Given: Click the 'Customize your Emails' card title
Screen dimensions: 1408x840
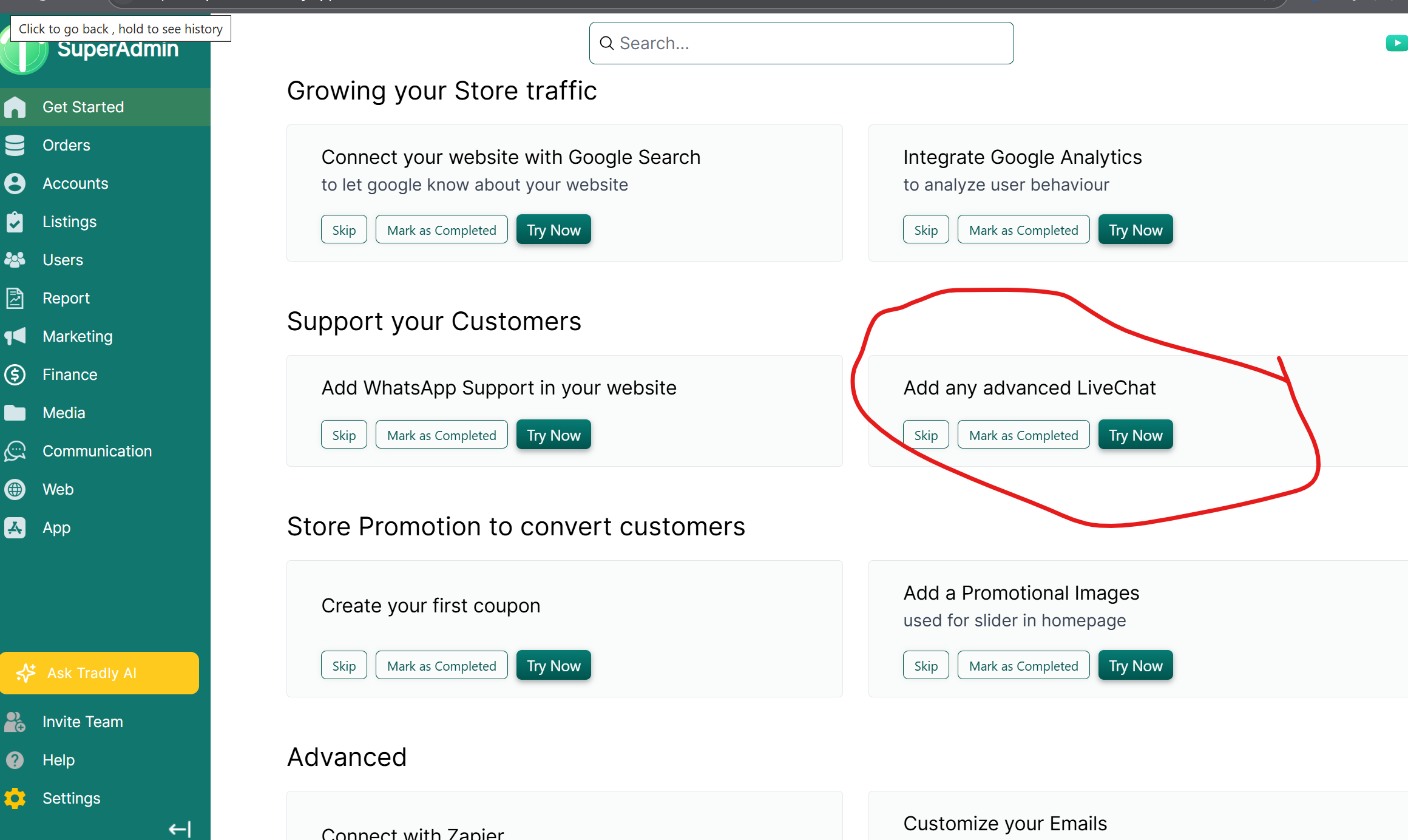Looking at the screenshot, I should pyautogui.click(x=1005, y=824).
